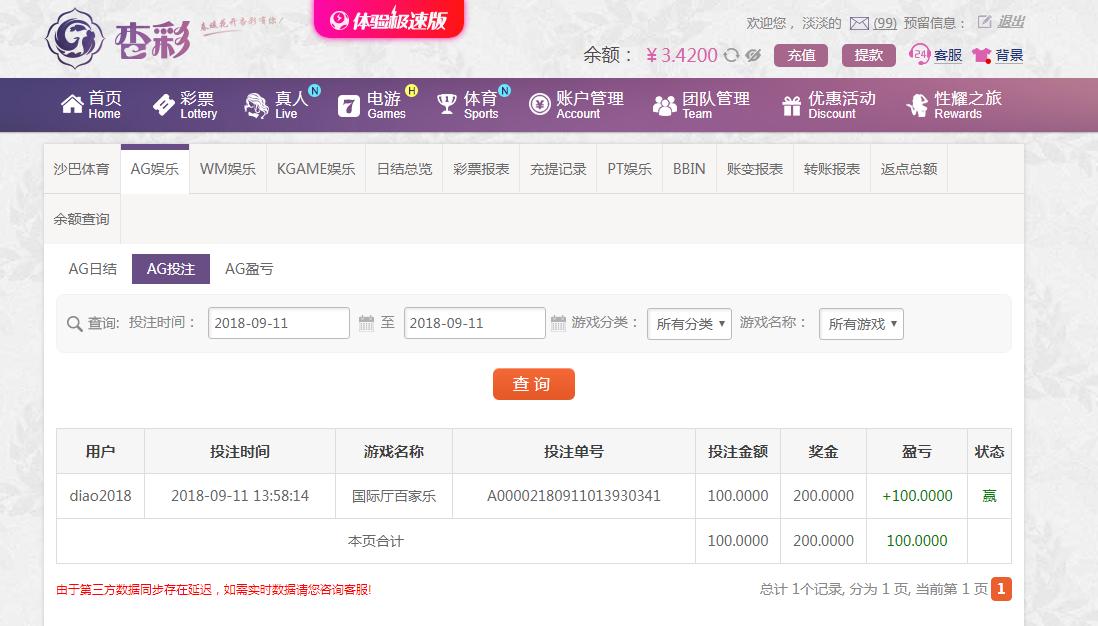Open calendar picker for end date
1098x626 pixels.
point(561,323)
